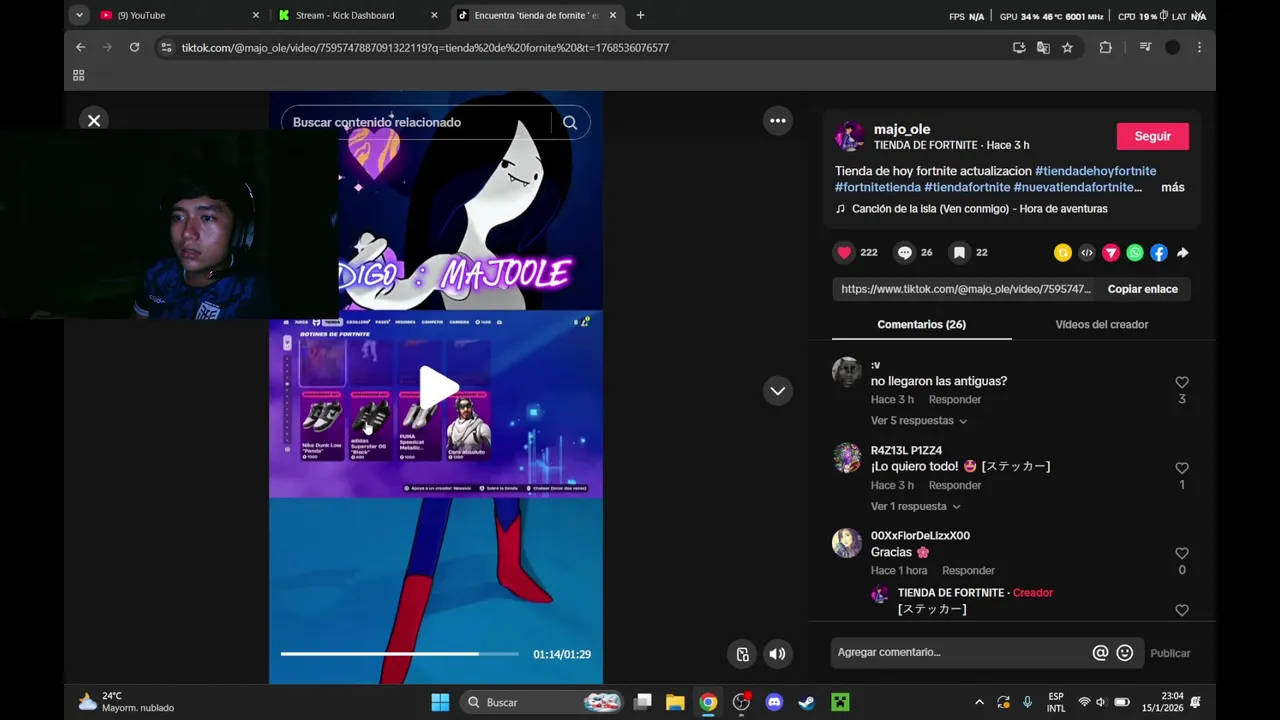Viewport: 1280px width, 720px height.
Task: Click the Copiar enlace button
Action: 1142,289
